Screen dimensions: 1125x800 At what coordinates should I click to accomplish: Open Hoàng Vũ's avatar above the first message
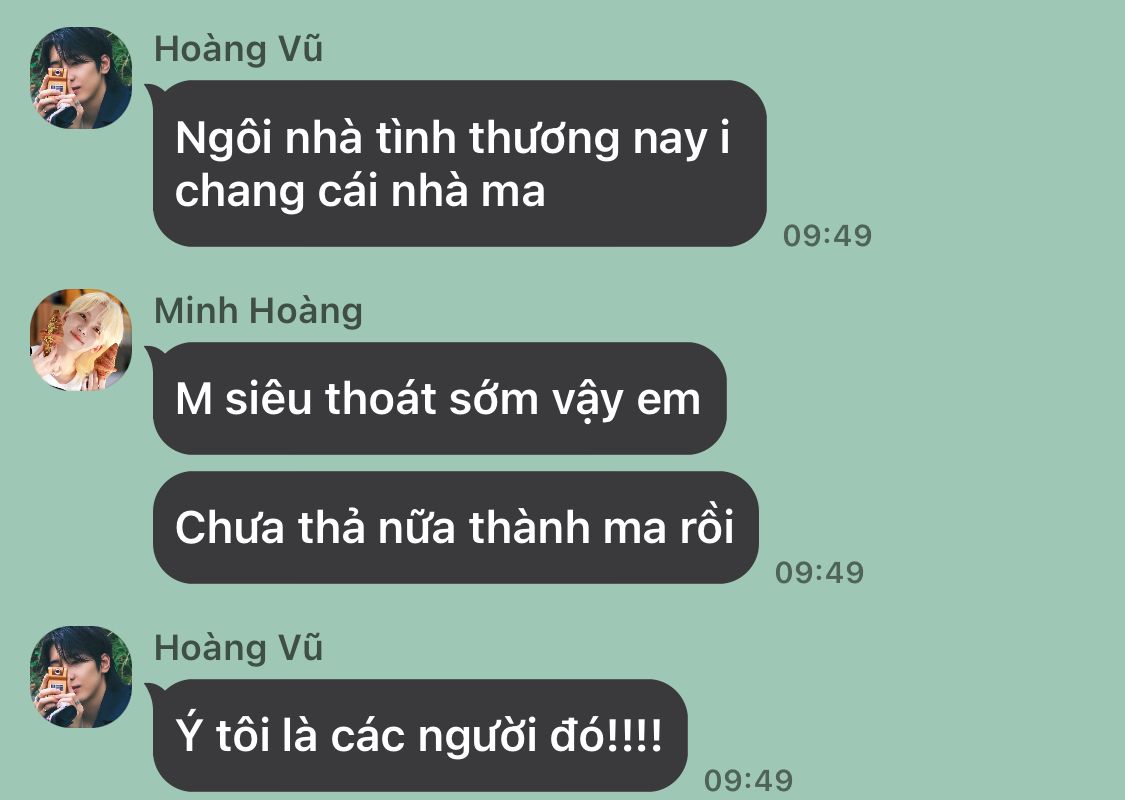(x=81, y=78)
